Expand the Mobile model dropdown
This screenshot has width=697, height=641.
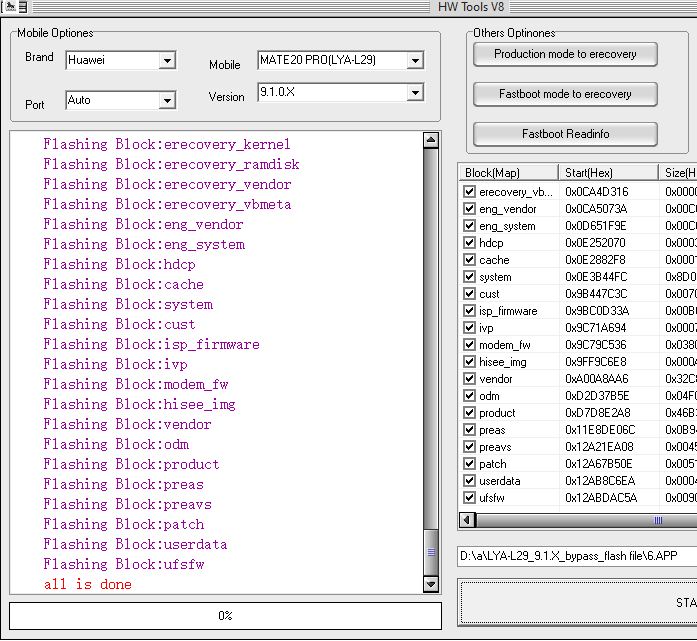[414, 61]
